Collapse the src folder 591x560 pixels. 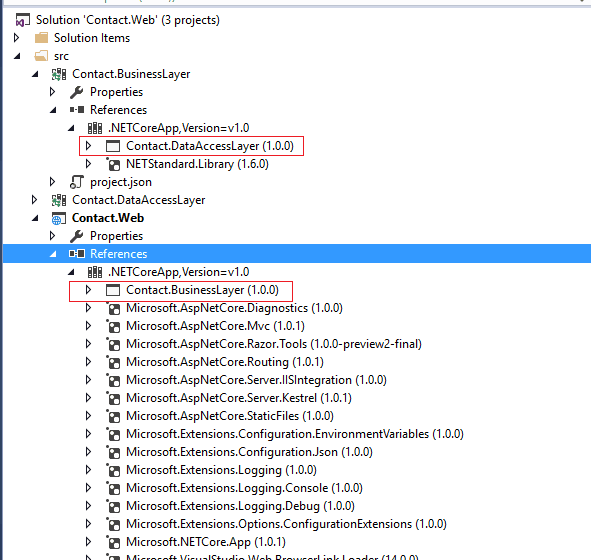click(17, 56)
